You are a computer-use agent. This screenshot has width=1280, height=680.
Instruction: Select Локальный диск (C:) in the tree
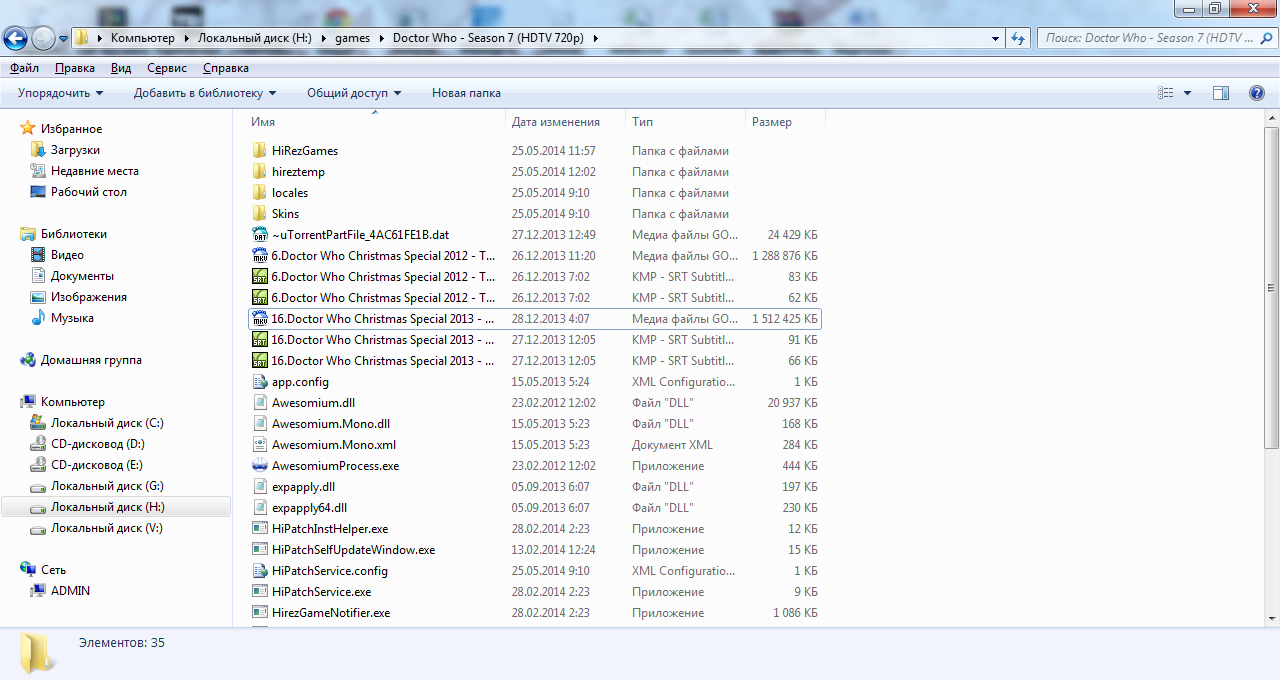tap(107, 423)
